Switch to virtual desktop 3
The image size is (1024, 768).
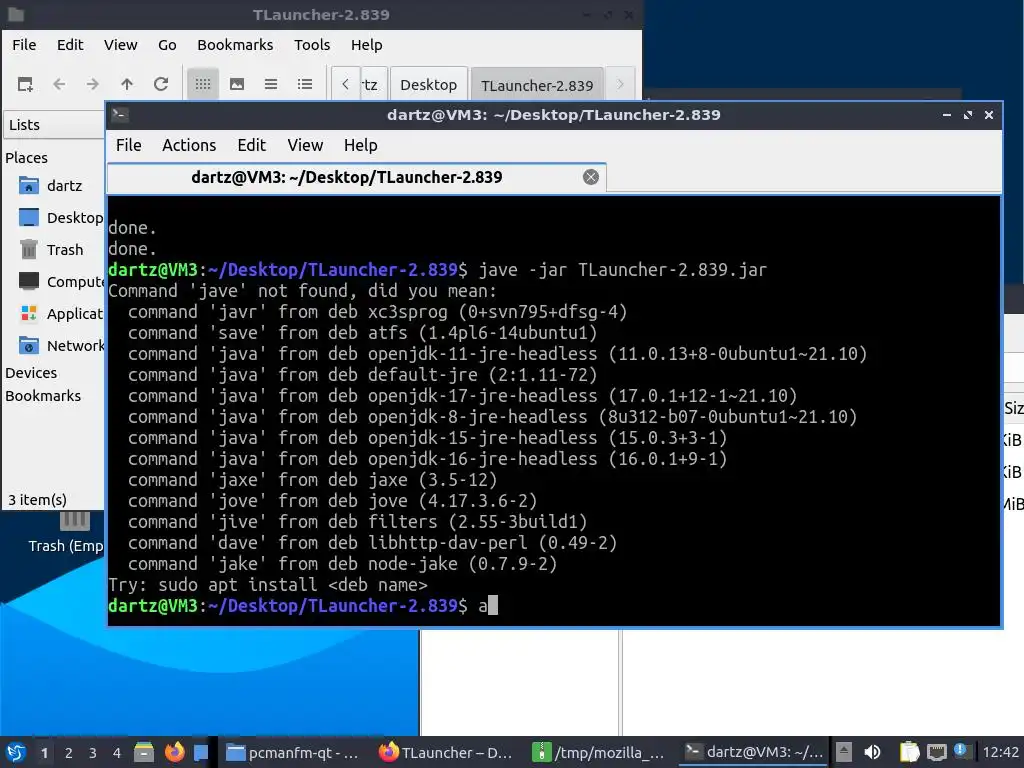point(93,753)
